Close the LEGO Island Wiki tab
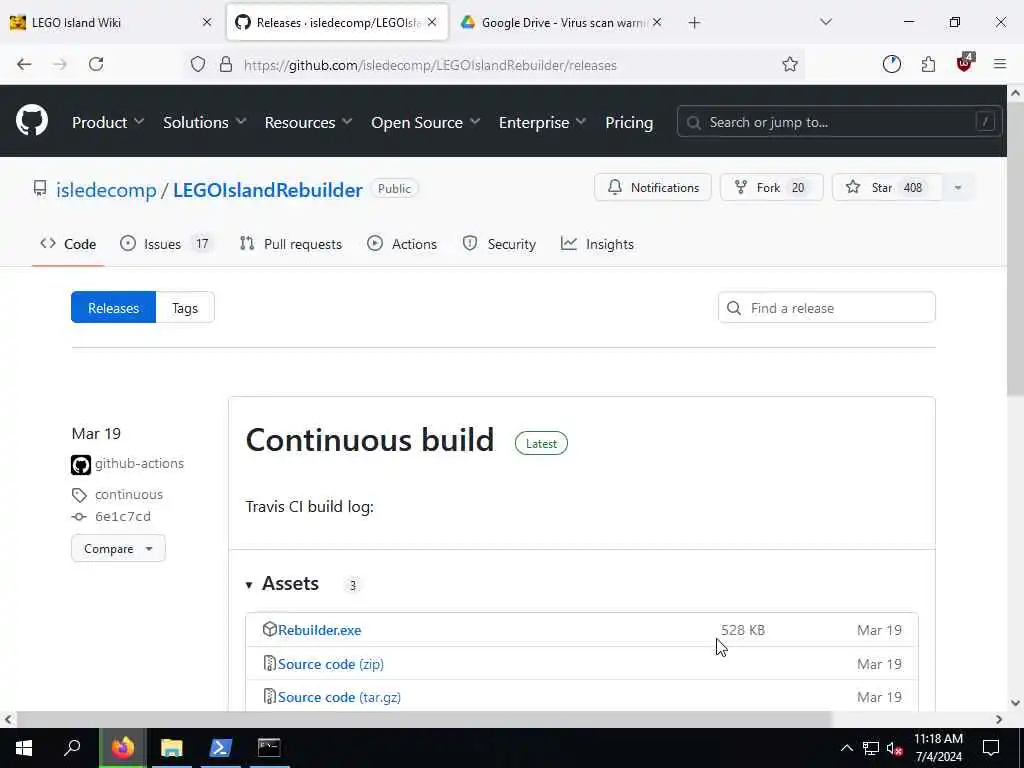1024x768 pixels. [x=207, y=22]
